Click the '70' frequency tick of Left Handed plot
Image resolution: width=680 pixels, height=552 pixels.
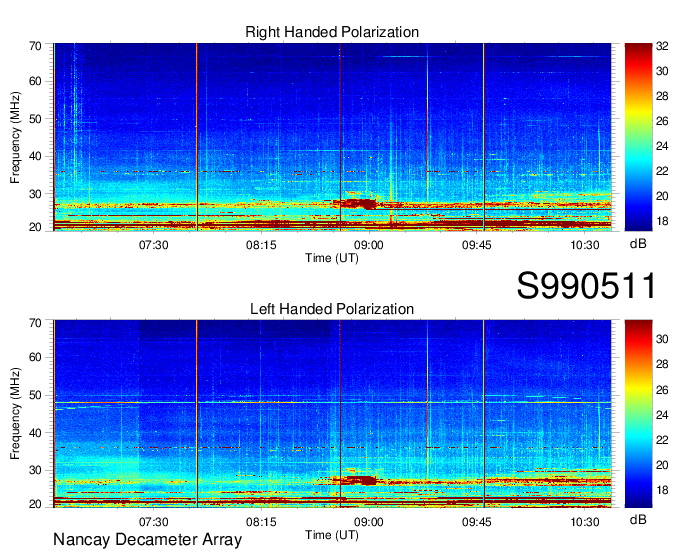35,323
